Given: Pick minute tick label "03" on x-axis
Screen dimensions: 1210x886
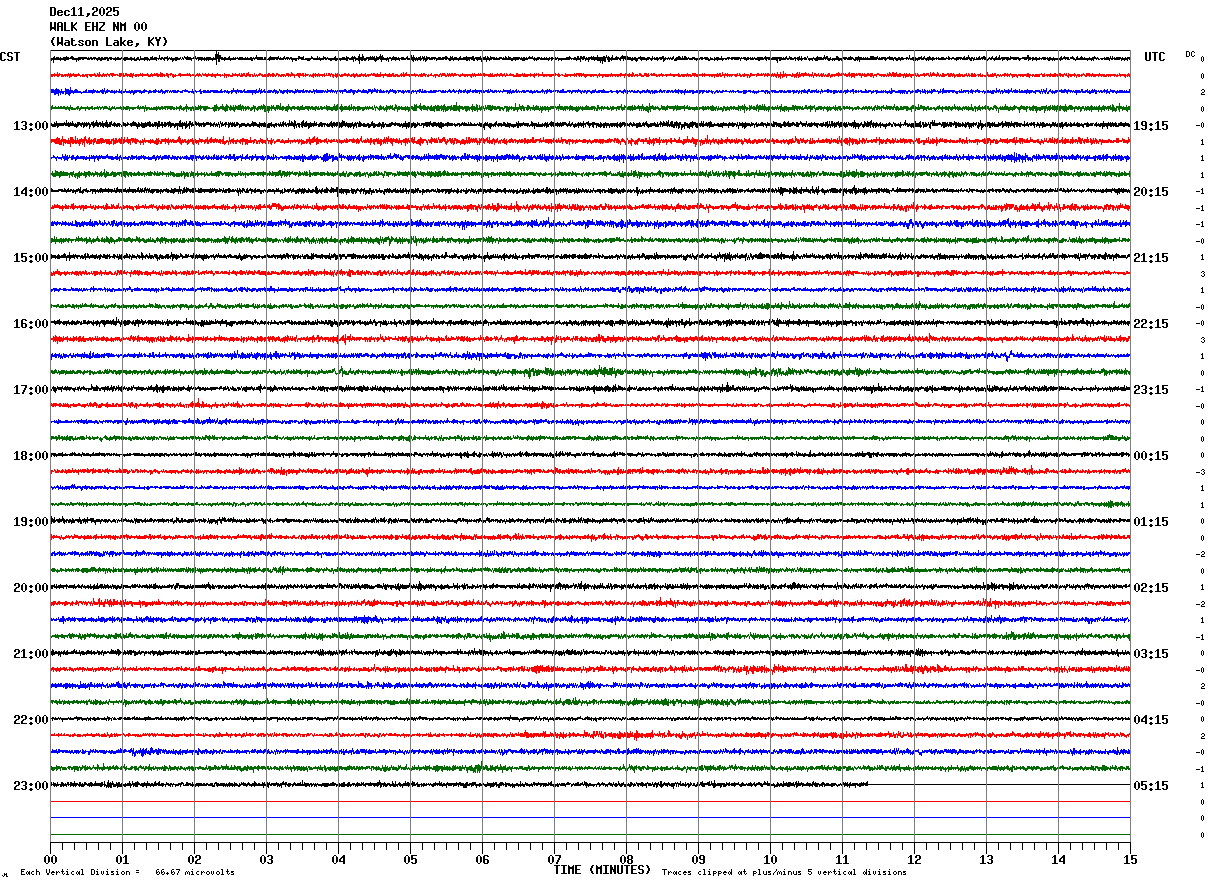Looking at the screenshot, I should (x=266, y=859).
